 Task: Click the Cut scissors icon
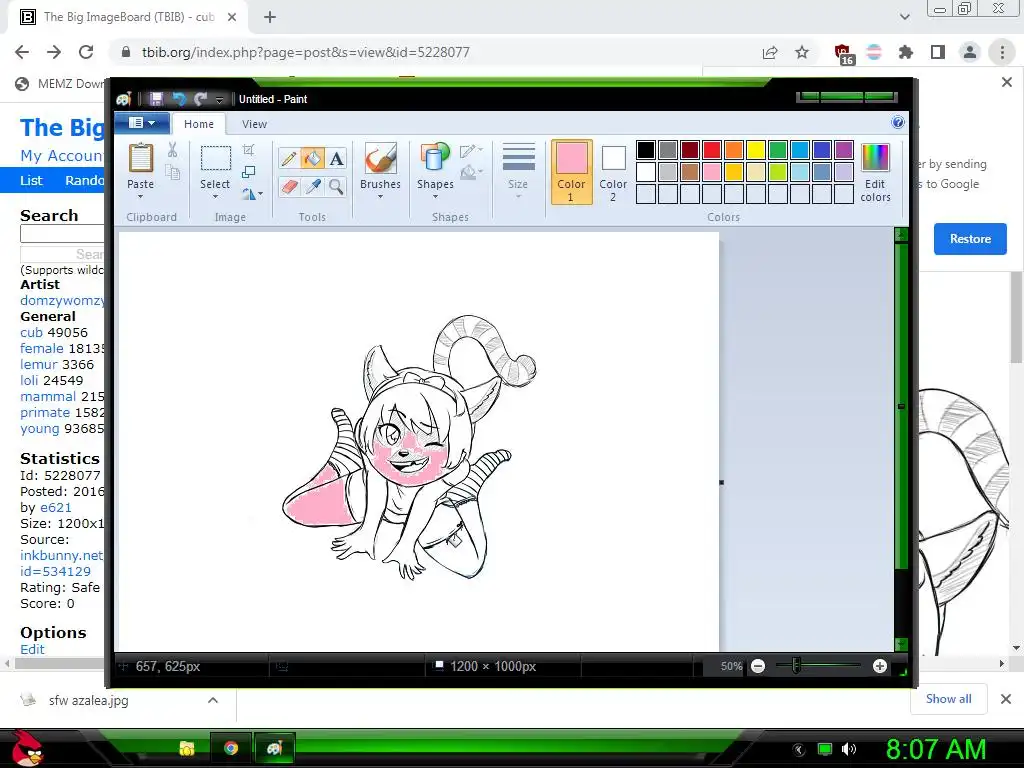point(172,150)
